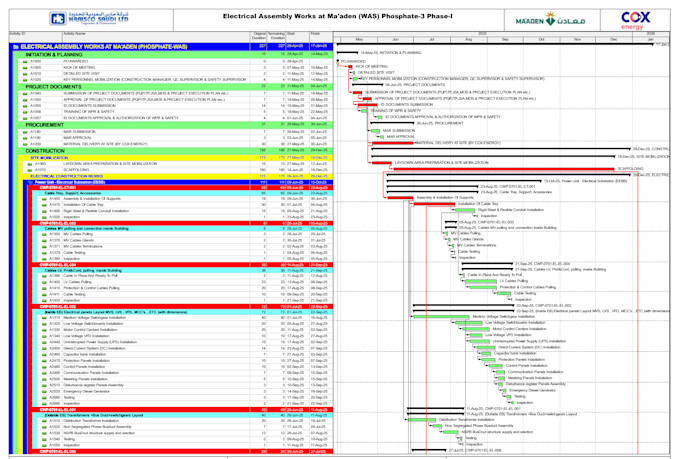
Task: Collapse the PROJECT DOCUMENTS group band
Action: coord(171,87)
